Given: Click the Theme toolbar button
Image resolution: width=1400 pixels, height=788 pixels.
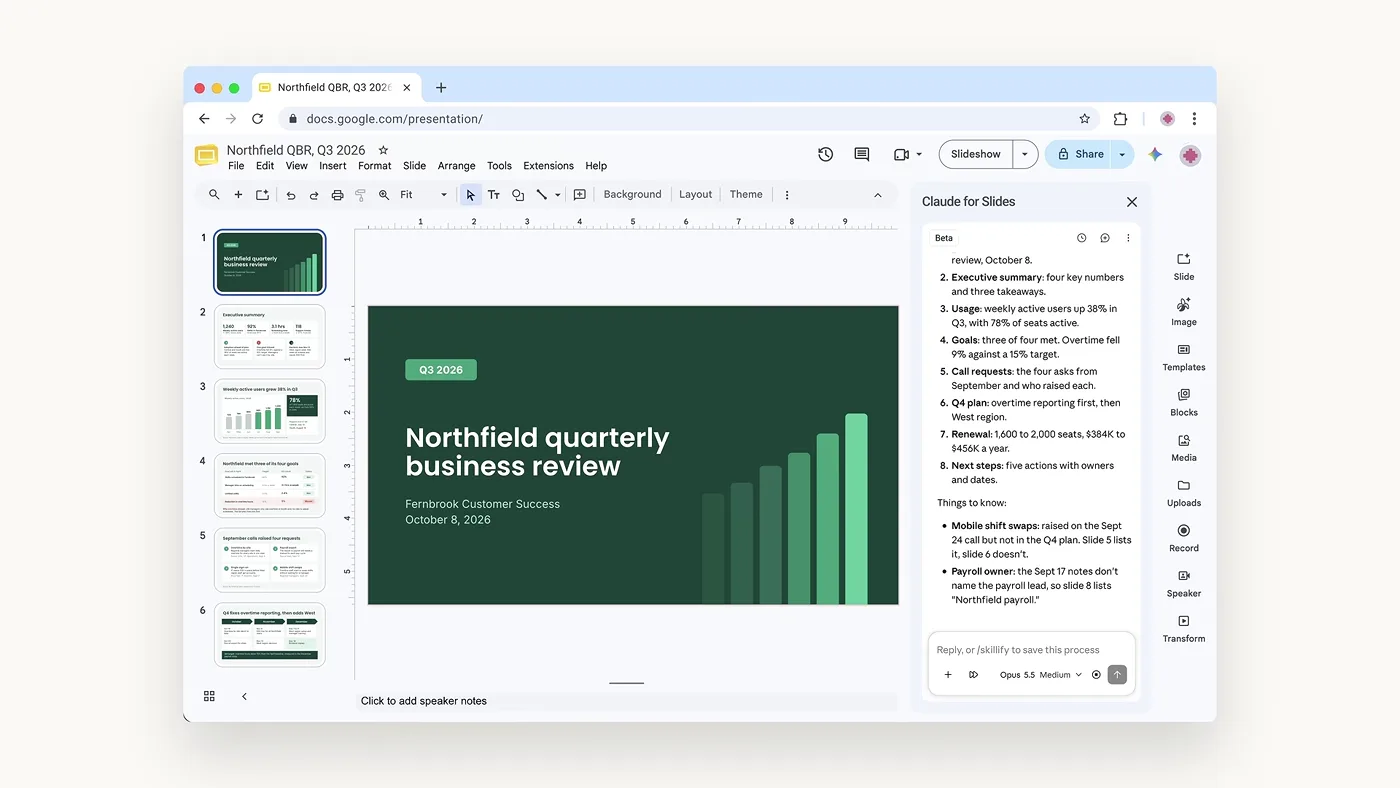Looking at the screenshot, I should coord(746,195).
